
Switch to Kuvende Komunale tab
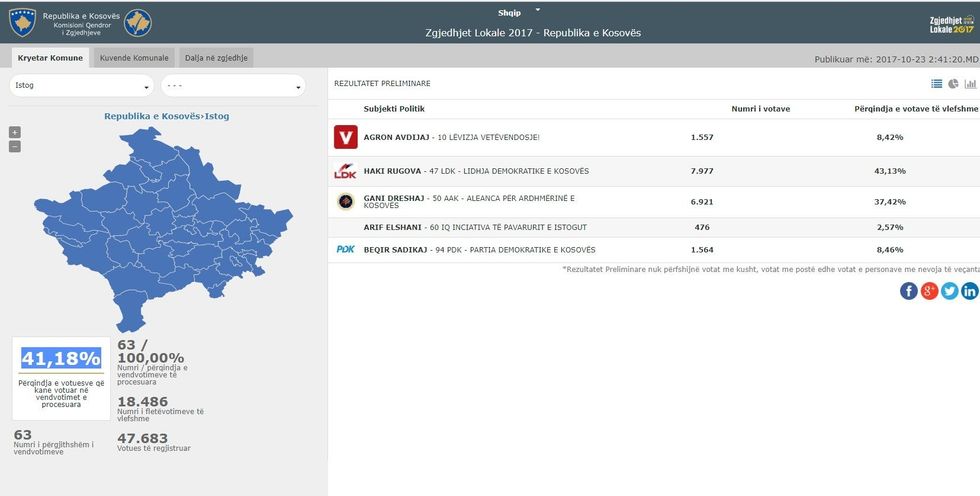click(x=134, y=58)
